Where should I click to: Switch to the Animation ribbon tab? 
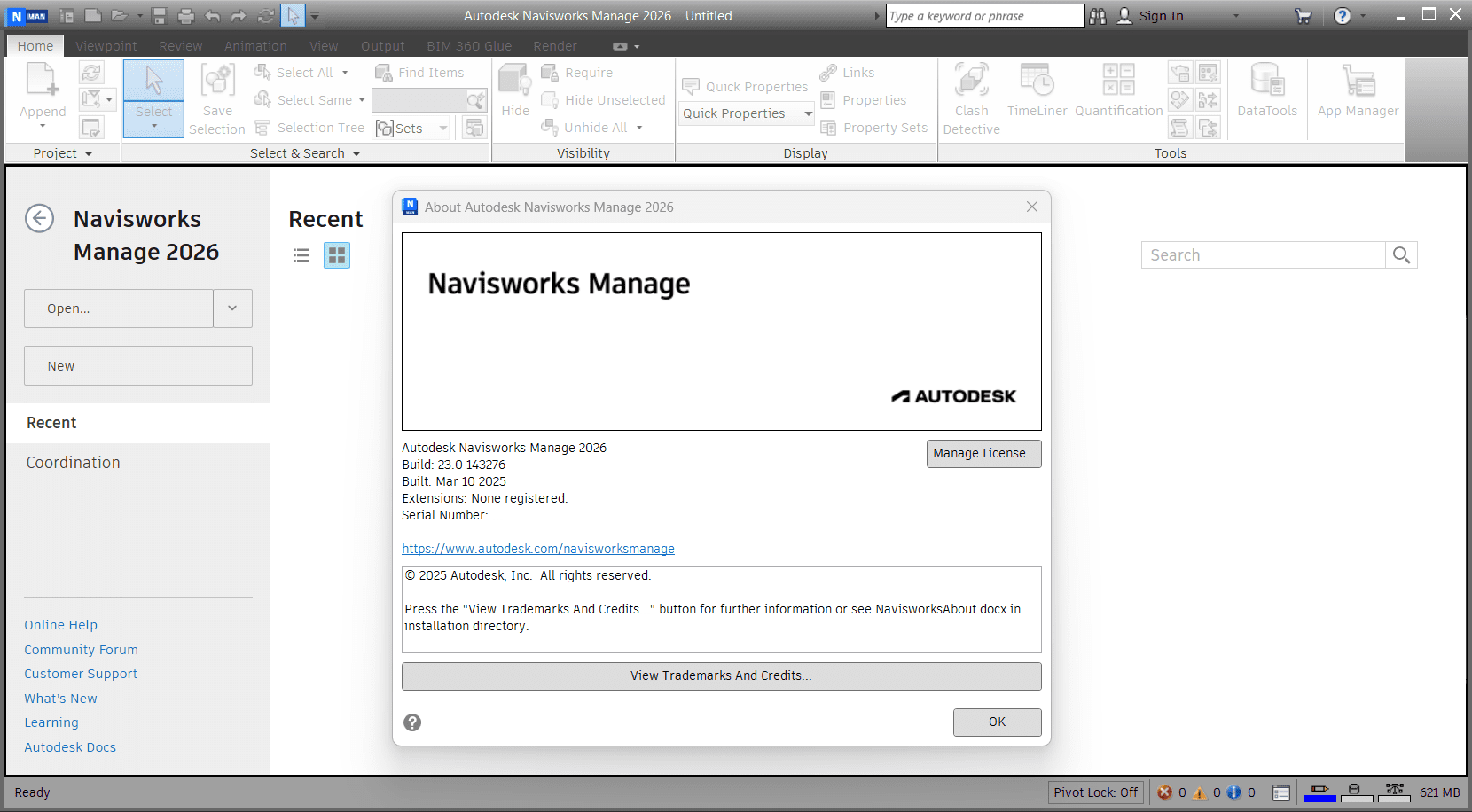[x=255, y=46]
